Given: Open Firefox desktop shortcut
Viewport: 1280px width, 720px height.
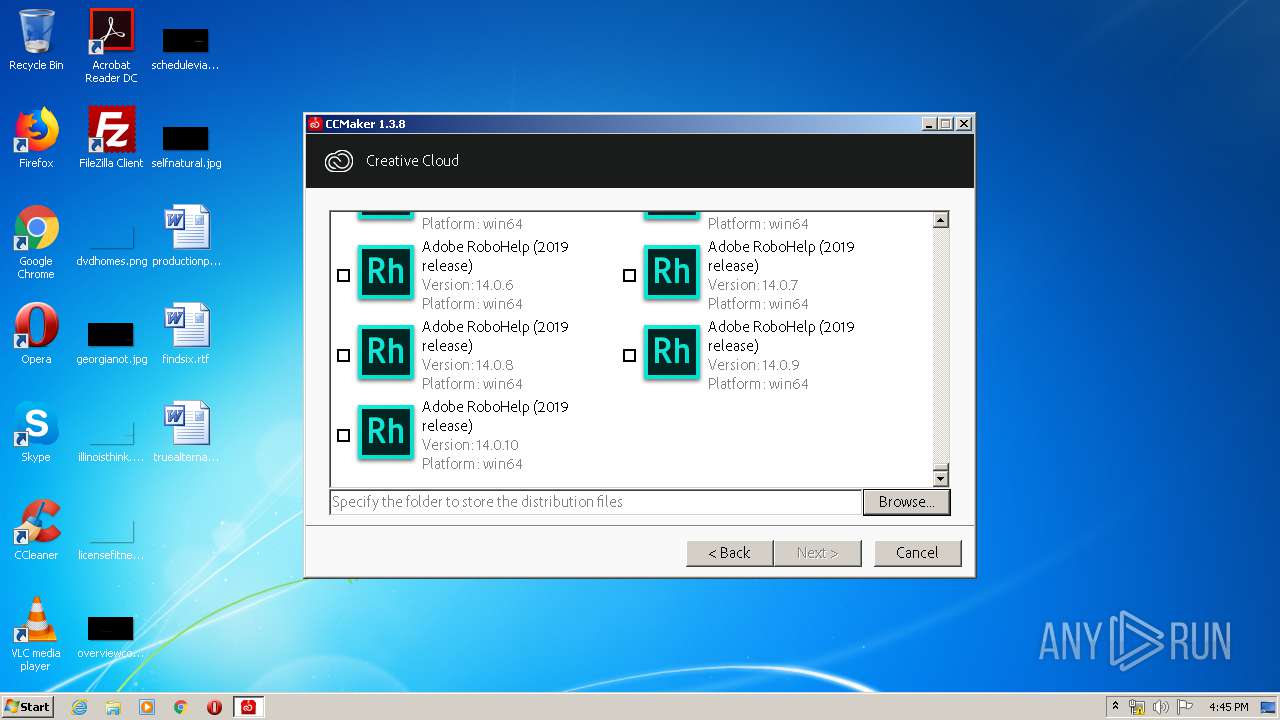Looking at the screenshot, I should coord(36,138).
